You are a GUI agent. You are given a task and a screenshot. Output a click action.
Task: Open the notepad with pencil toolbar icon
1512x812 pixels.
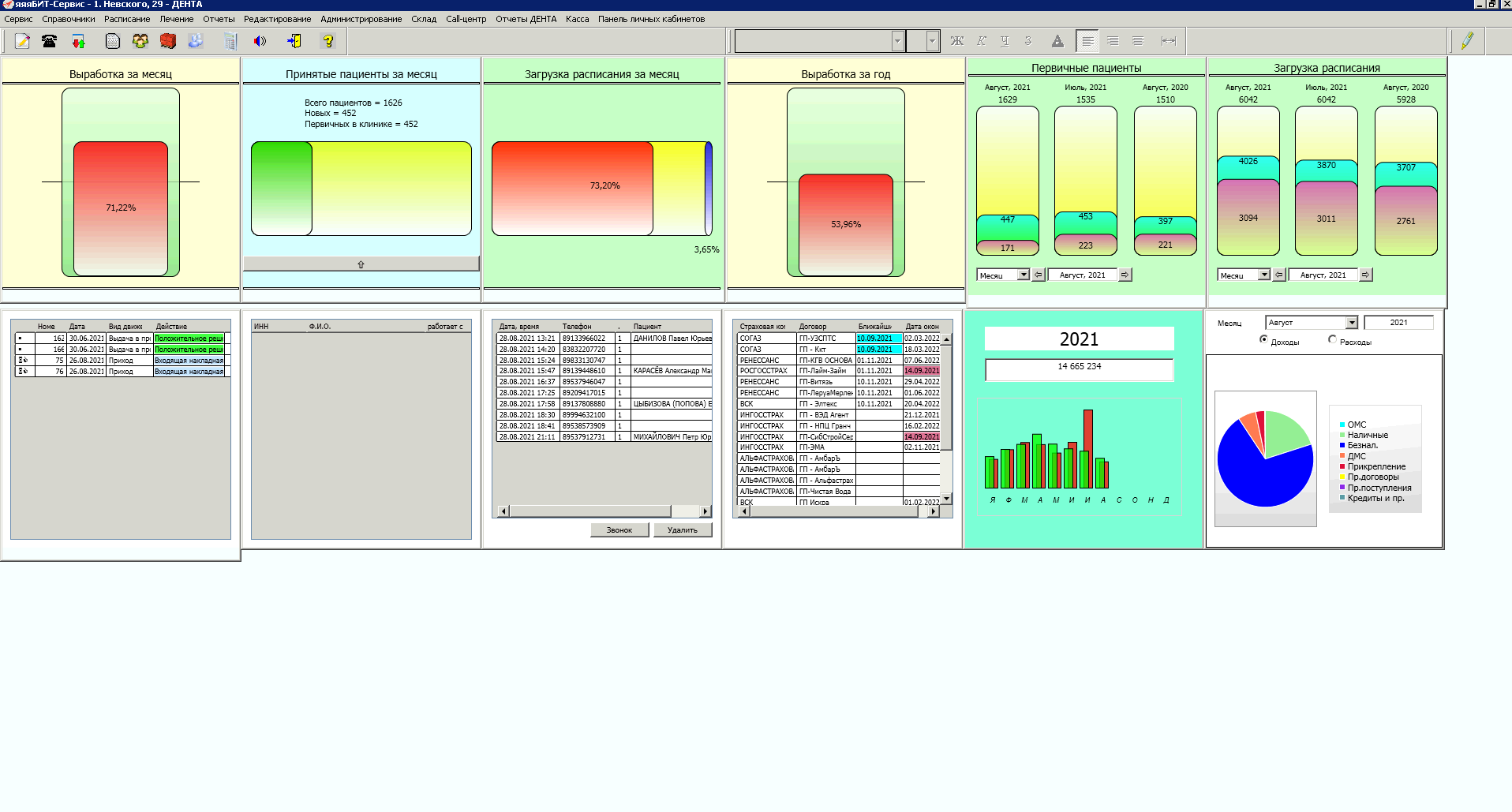22,41
